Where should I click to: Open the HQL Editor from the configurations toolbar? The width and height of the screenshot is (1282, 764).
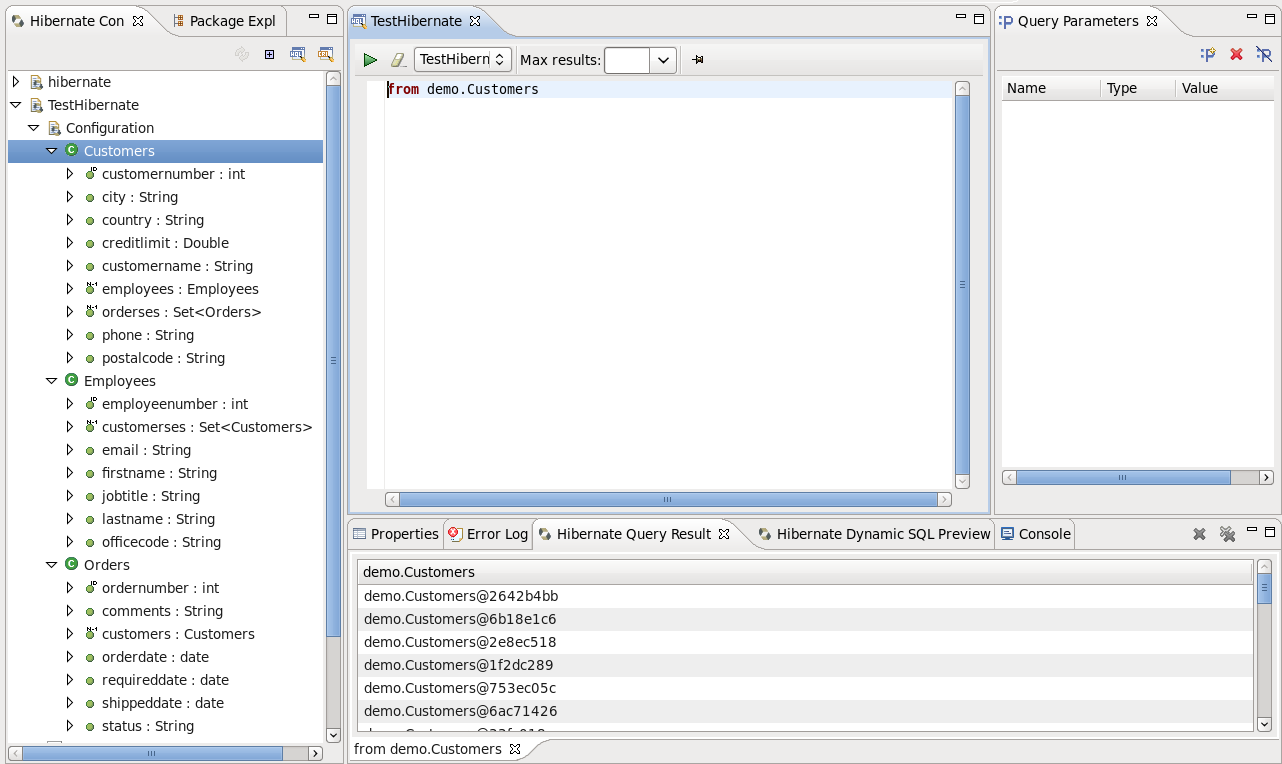tap(297, 54)
